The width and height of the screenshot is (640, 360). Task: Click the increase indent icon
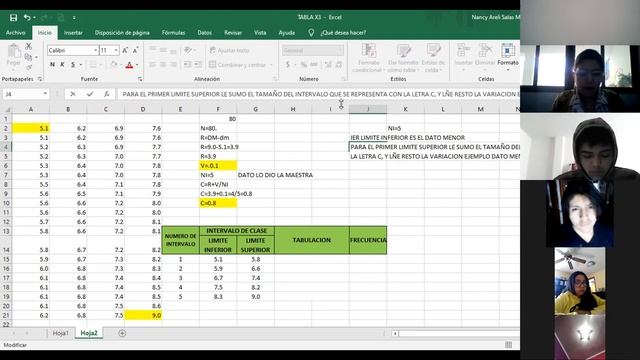pyautogui.click(x=198, y=64)
